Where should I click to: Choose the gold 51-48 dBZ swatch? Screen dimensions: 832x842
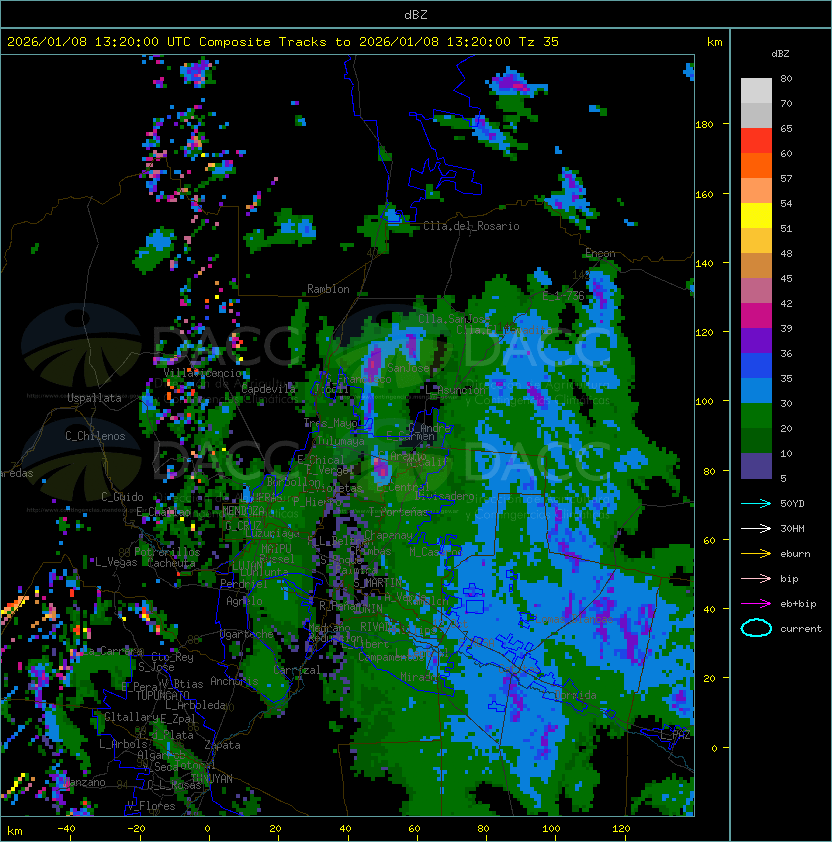pos(756,241)
